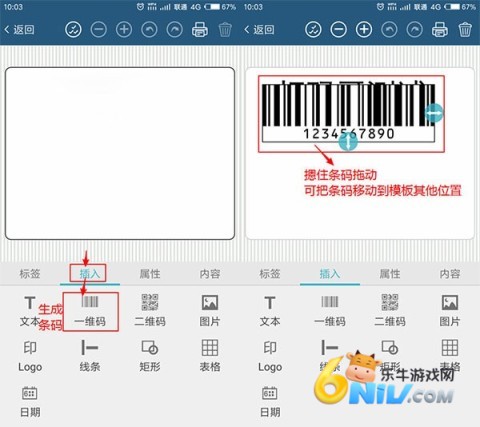Tap redo arrow icon in left screen toolbar
This screenshot has height=427, width=480.
175,30
